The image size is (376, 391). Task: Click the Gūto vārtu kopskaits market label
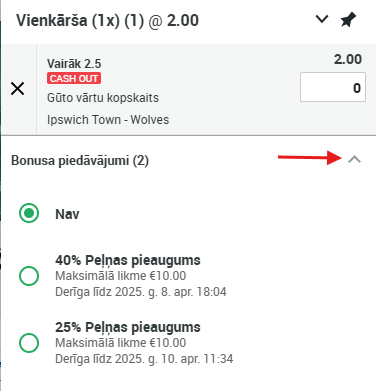103,98
